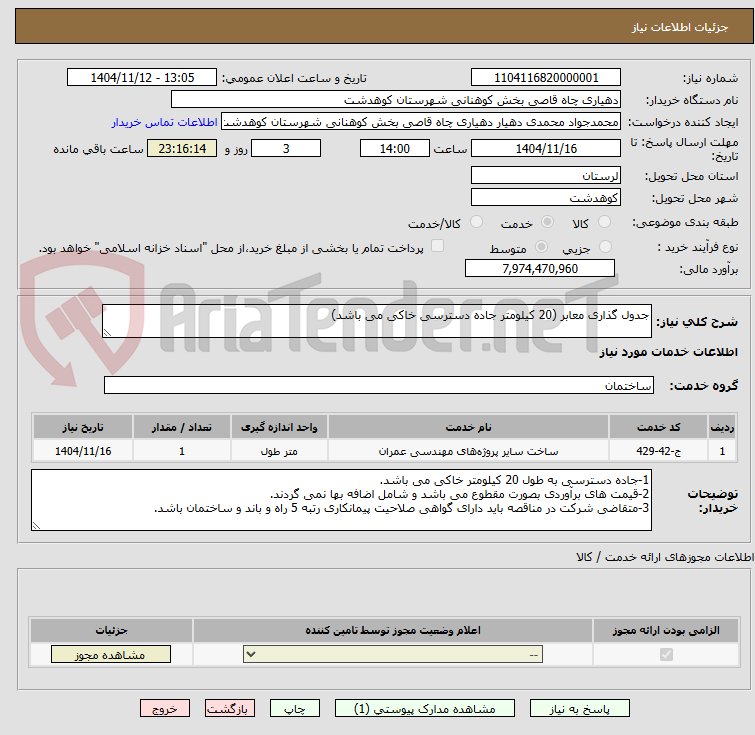Toggle the اسناد خزانه اسلامی payment checkbox
The width and height of the screenshot is (755, 735).
tap(437, 246)
